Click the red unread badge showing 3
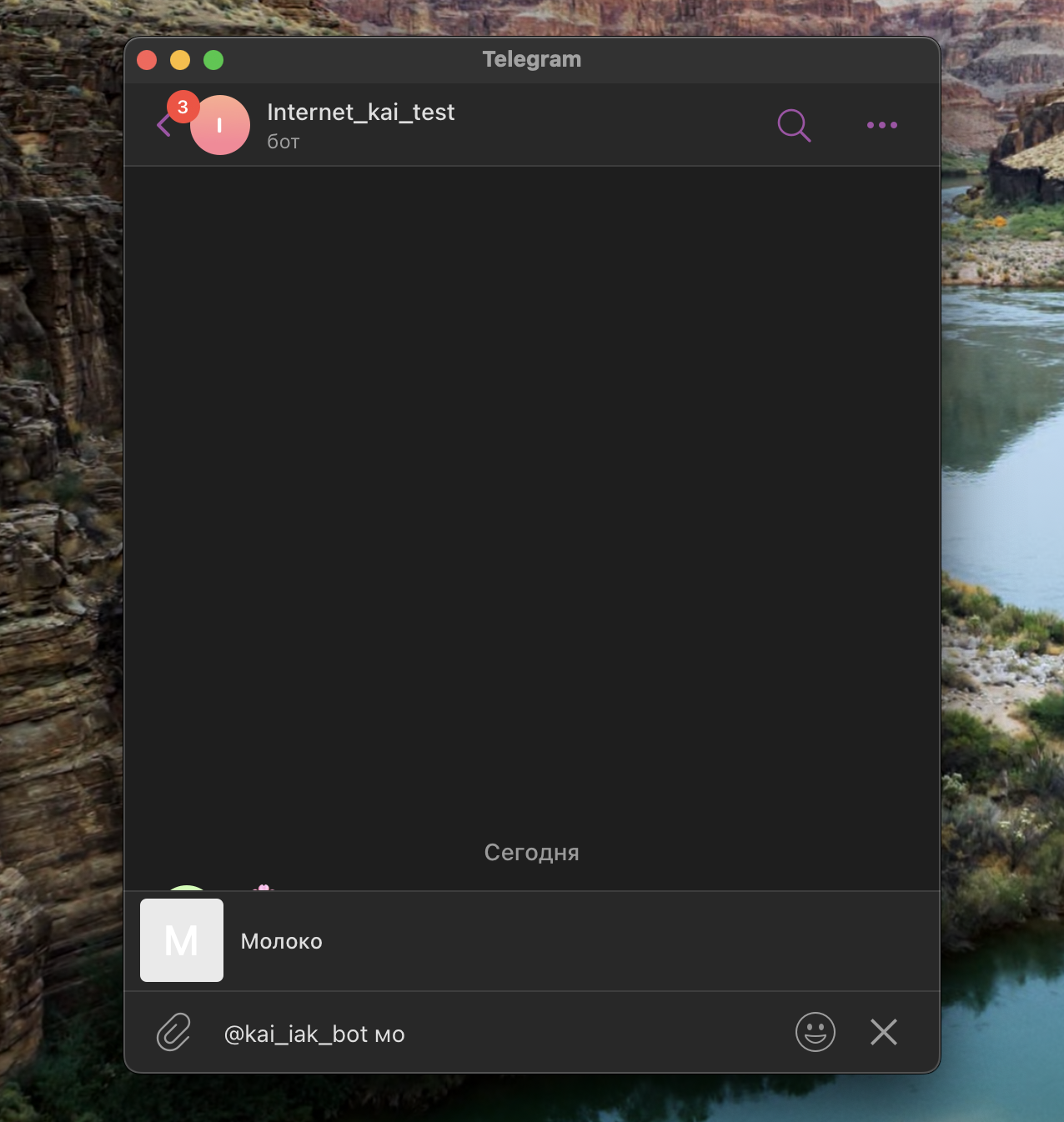The width and height of the screenshot is (1064, 1122). 183,107
